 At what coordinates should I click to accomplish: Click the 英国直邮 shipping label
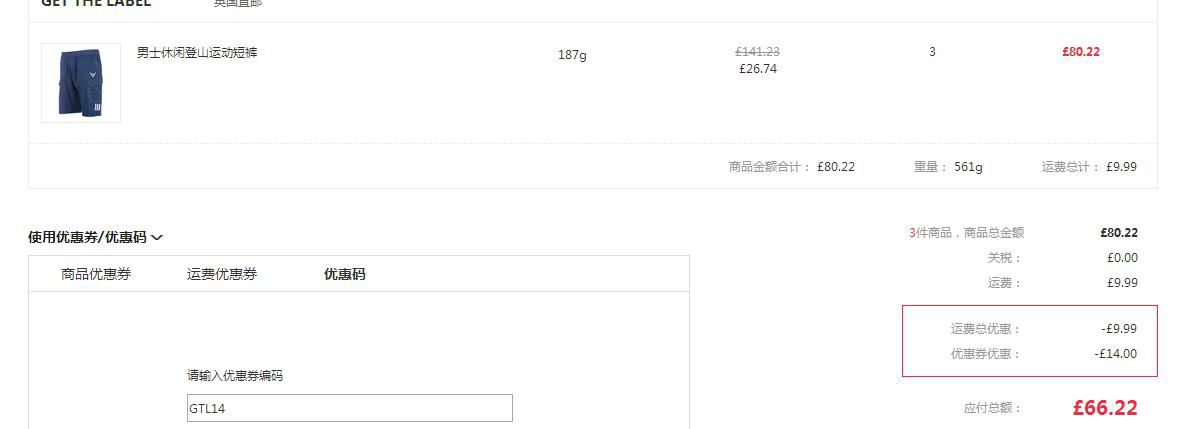(x=238, y=3)
